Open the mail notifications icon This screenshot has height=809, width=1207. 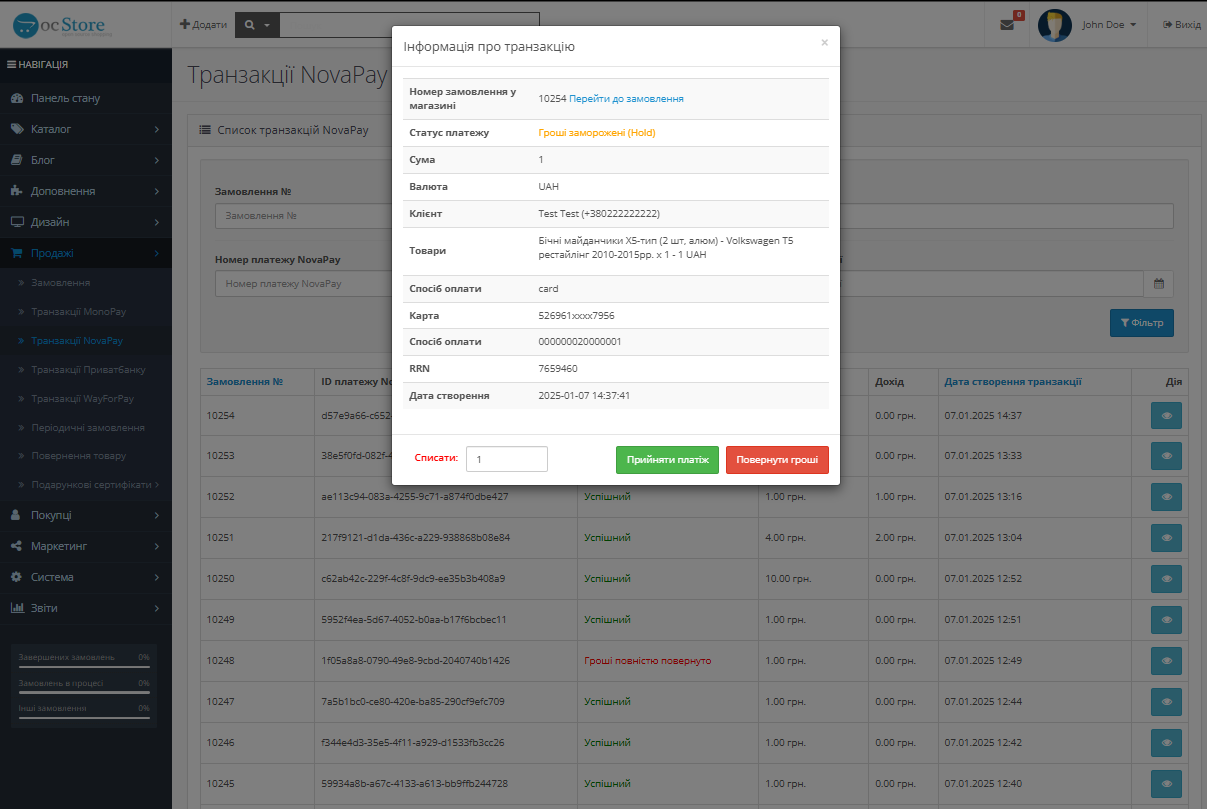tap(1007, 24)
